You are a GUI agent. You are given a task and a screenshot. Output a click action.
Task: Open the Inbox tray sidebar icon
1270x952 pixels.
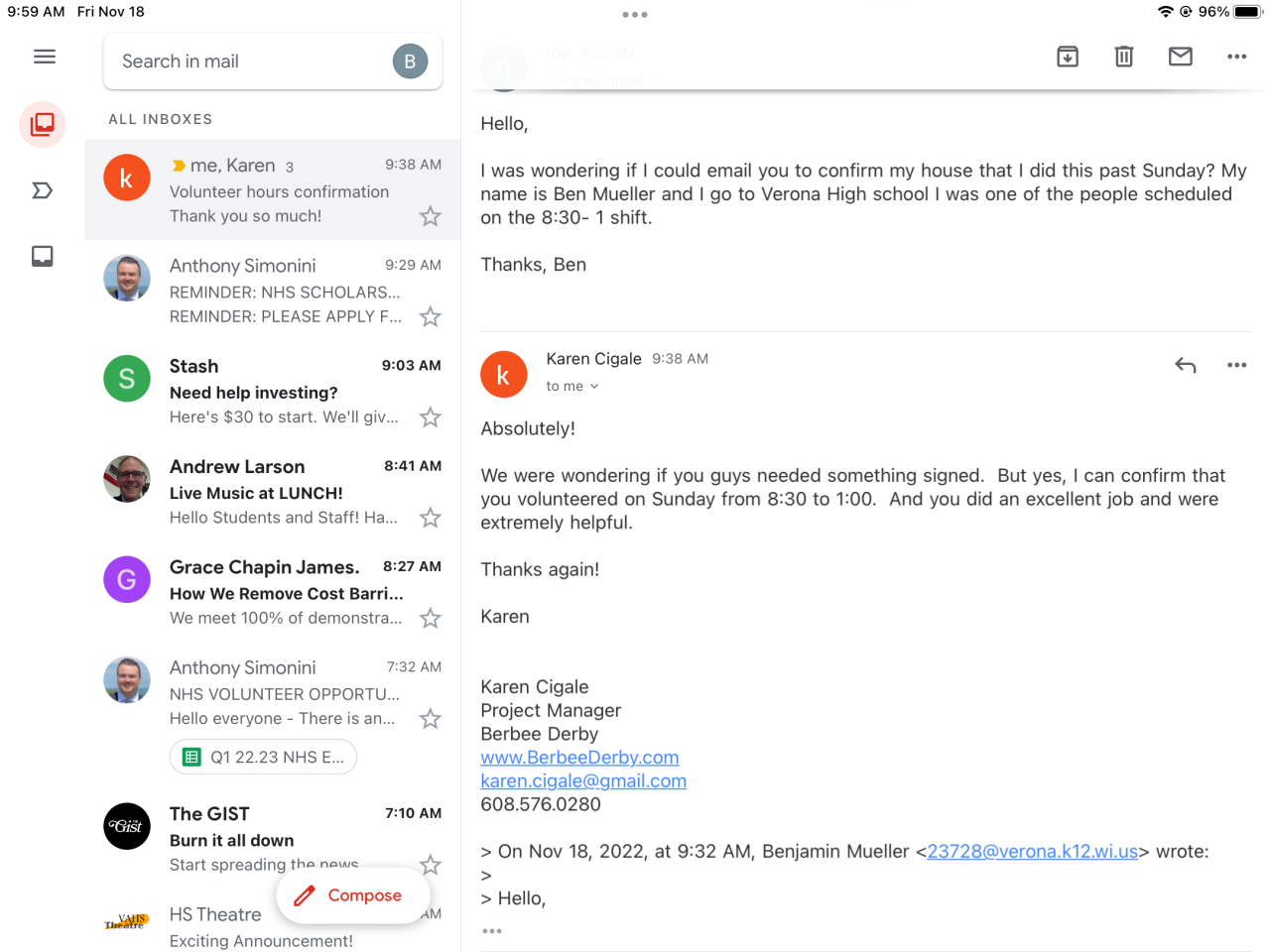[43, 257]
